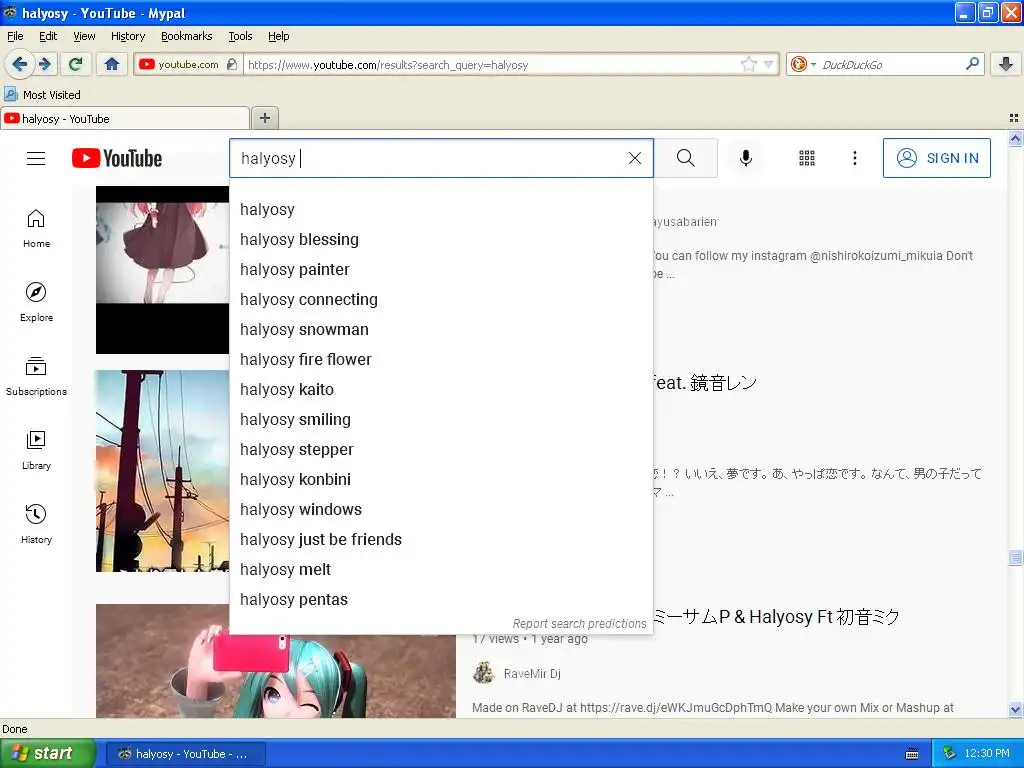The height and width of the screenshot is (768, 1024).
Task: Open the Tools menu
Action: pos(240,36)
